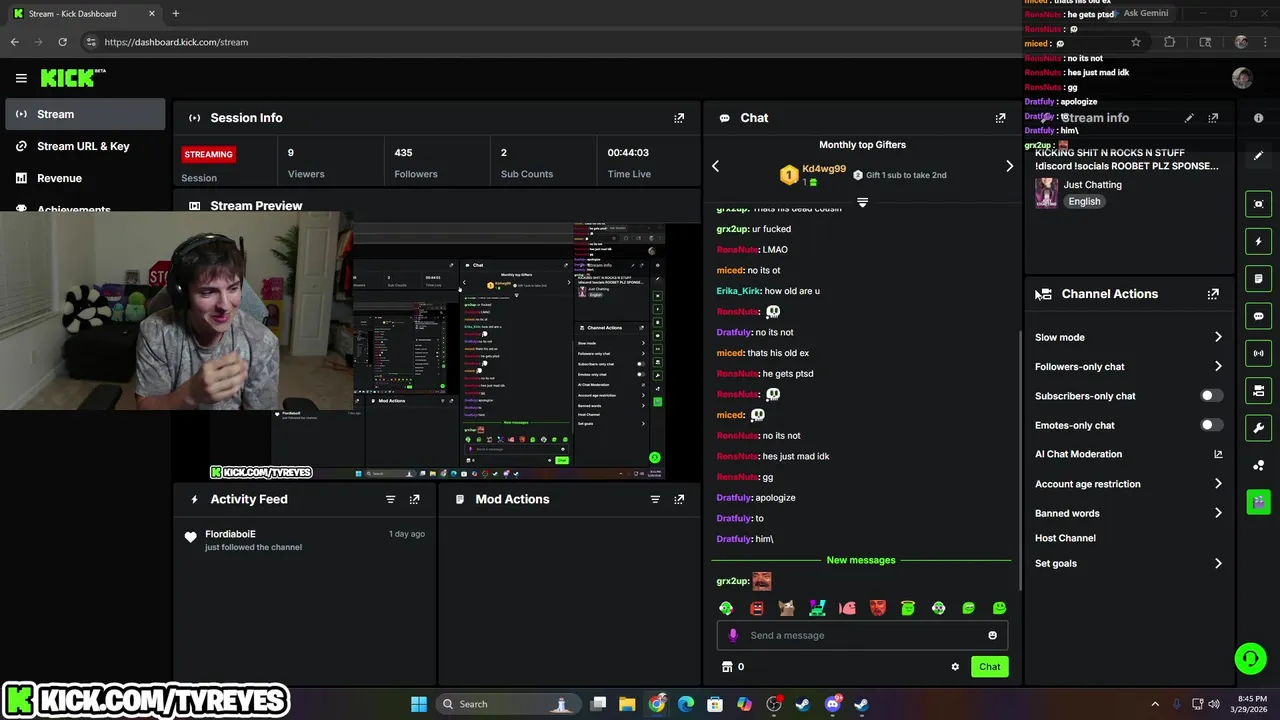This screenshot has height=720, width=1280.
Task: Click the browser address bar URL
Action: 176,42
